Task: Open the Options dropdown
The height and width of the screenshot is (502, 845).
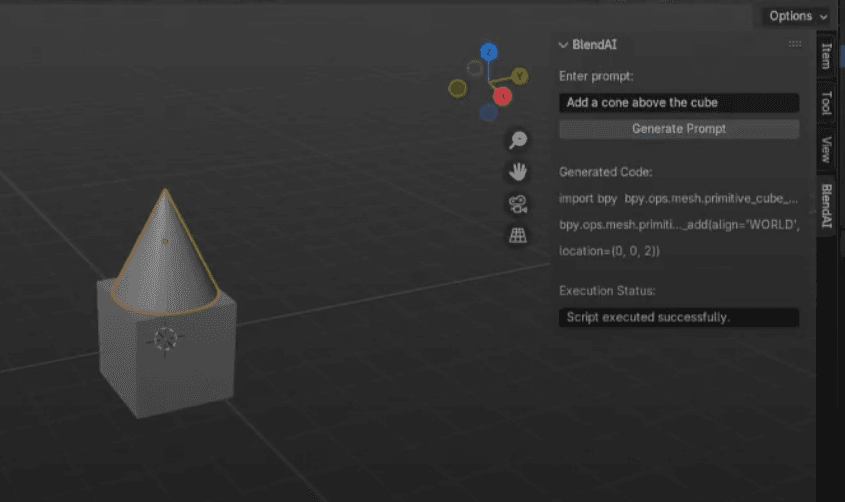Action: [x=797, y=16]
